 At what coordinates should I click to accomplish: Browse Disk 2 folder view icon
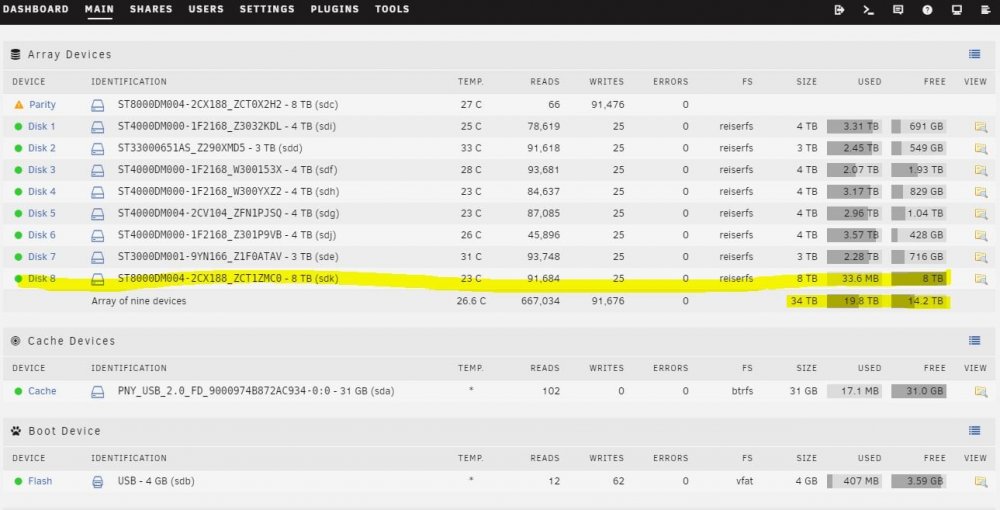(980, 149)
